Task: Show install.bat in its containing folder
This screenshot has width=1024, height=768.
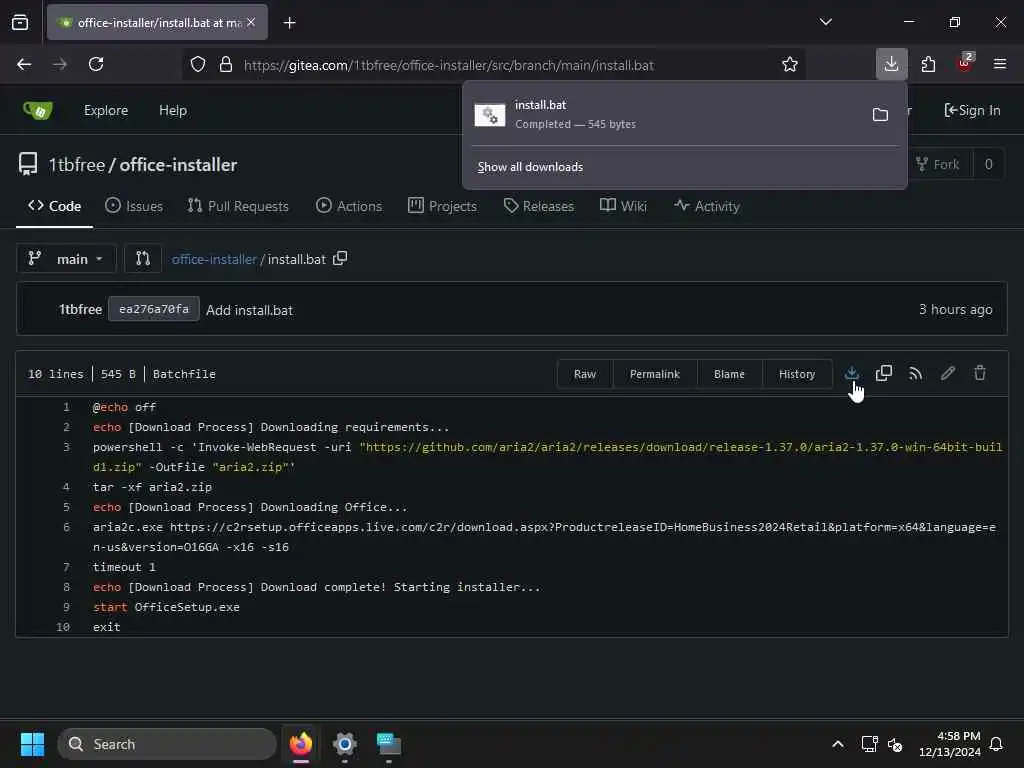Action: click(880, 115)
